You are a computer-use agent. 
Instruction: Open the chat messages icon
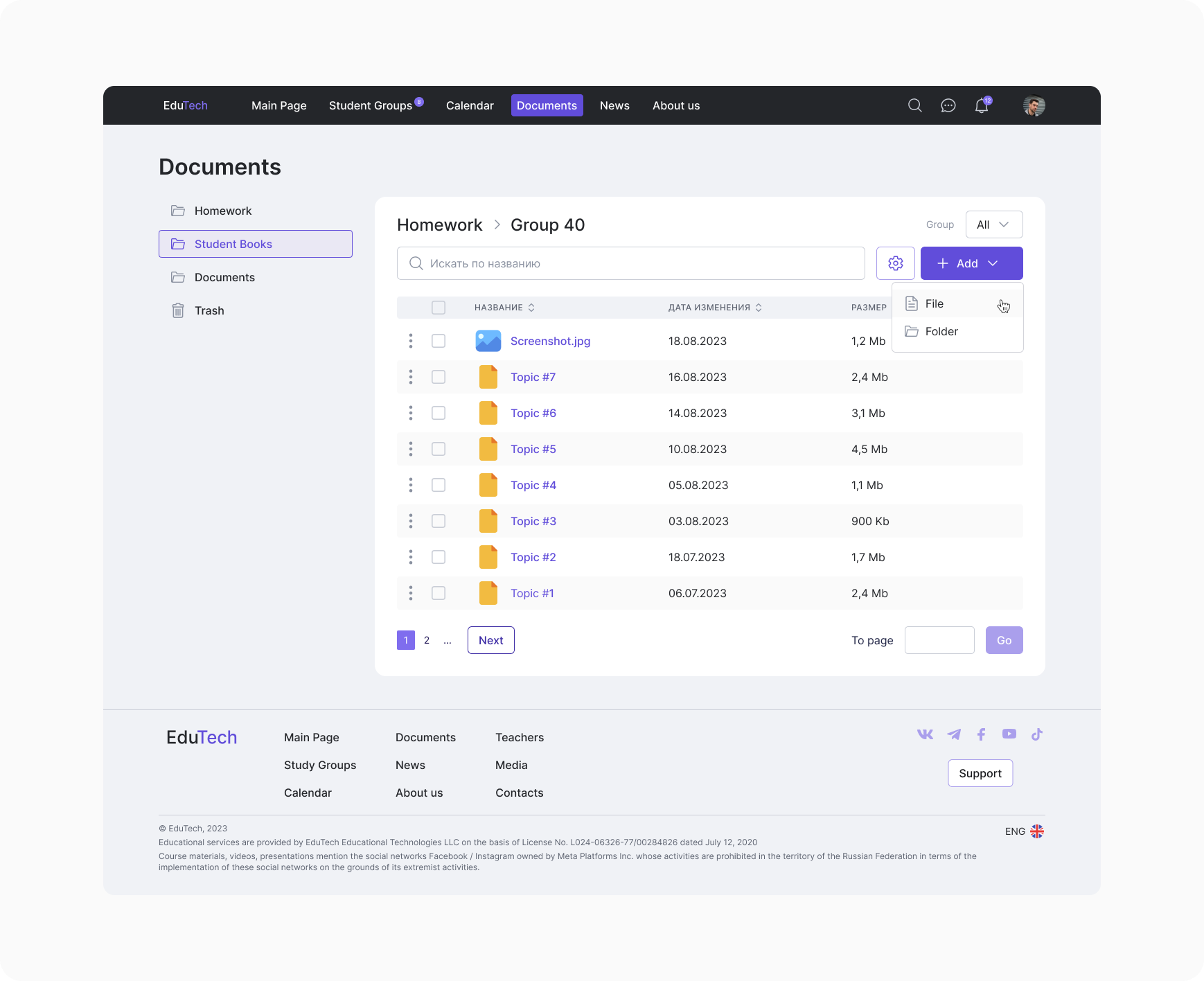click(948, 105)
